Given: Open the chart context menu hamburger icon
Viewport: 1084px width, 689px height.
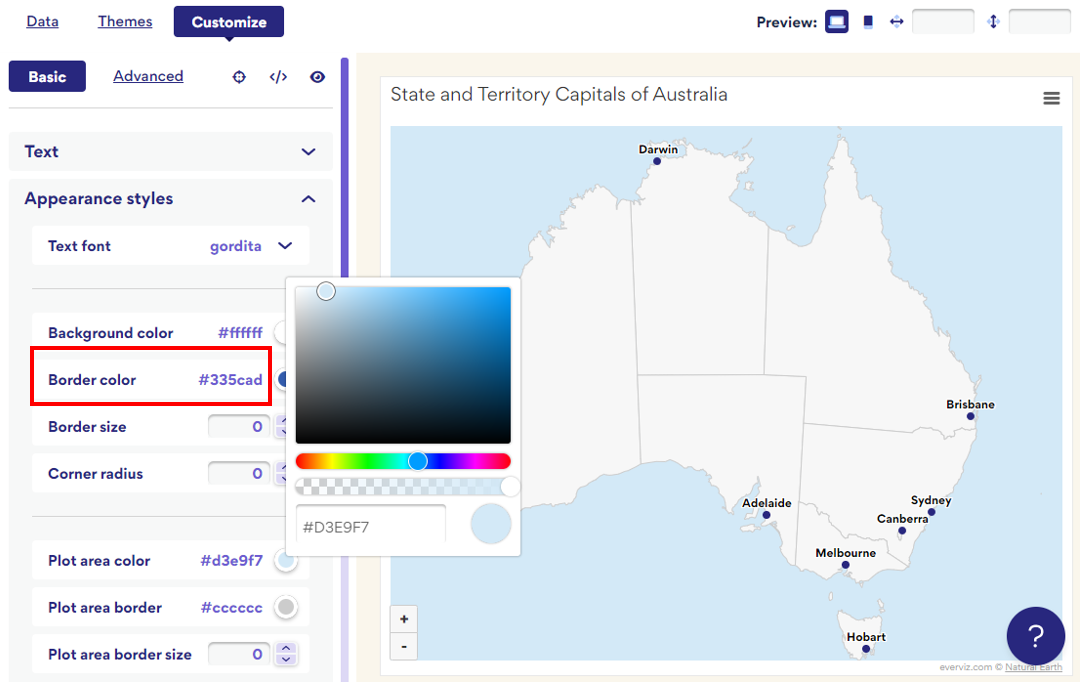Looking at the screenshot, I should [x=1051, y=98].
